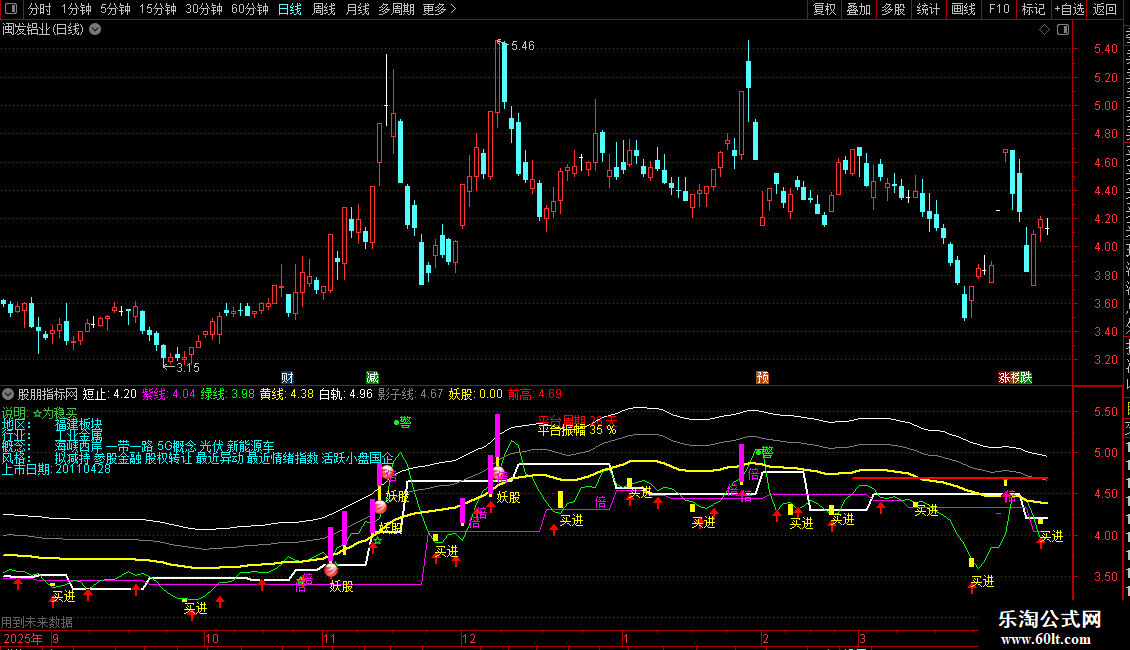This screenshot has width=1130, height=650.
Task: Click the 影子线: 4.67 value
Action: 411,394
